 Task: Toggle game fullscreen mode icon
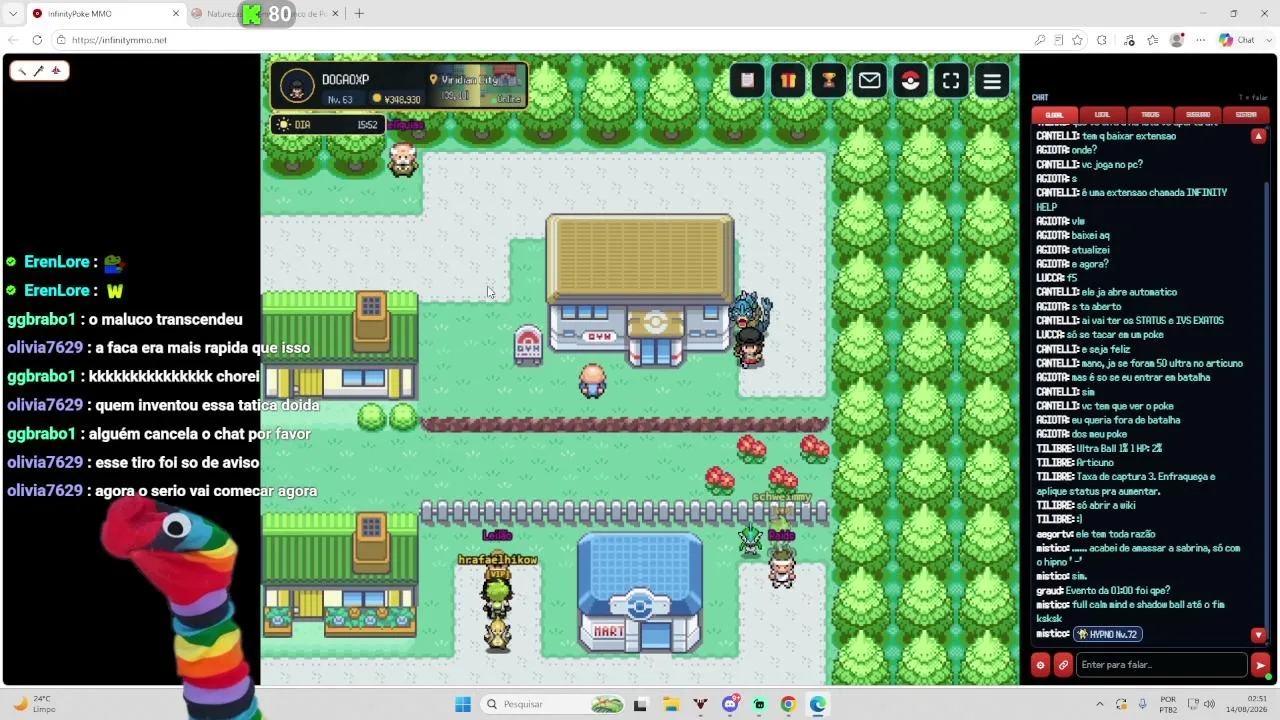click(951, 81)
